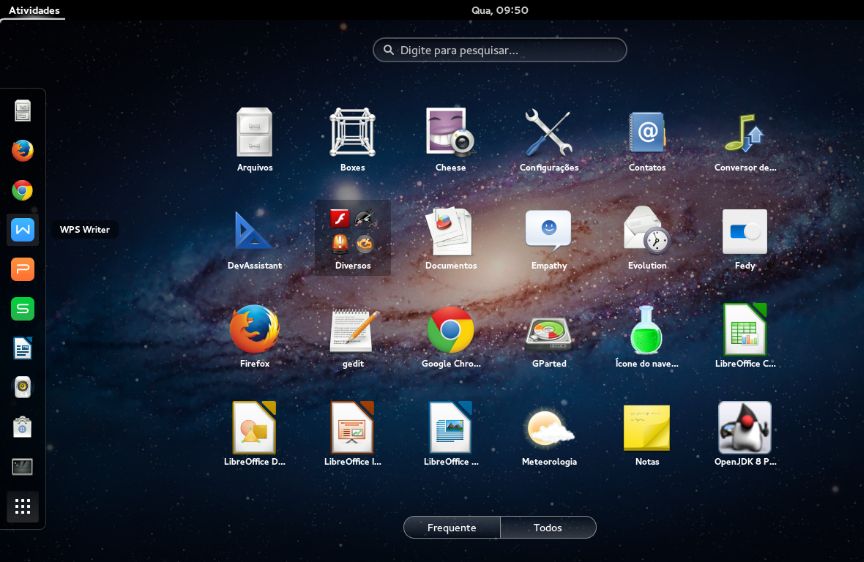Launch WPS Spreadsheets green icon in dash
This screenshot has width=864, height=562.
23,309
